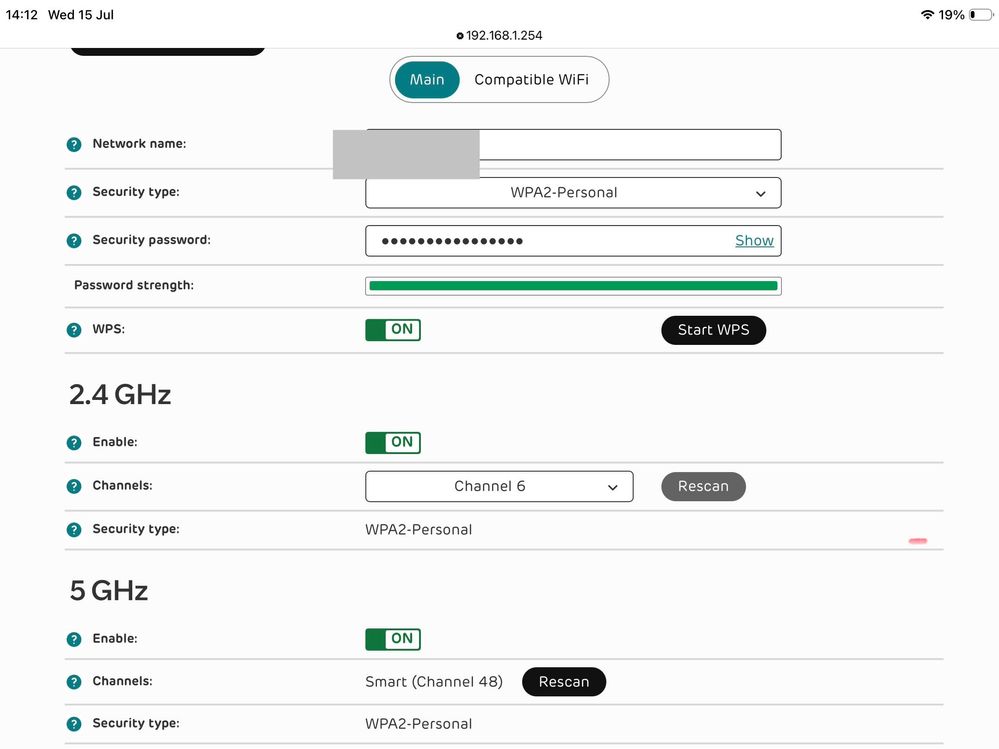Toggle the WPS switch off
This screenshot has height=749, width=999.
393,330
